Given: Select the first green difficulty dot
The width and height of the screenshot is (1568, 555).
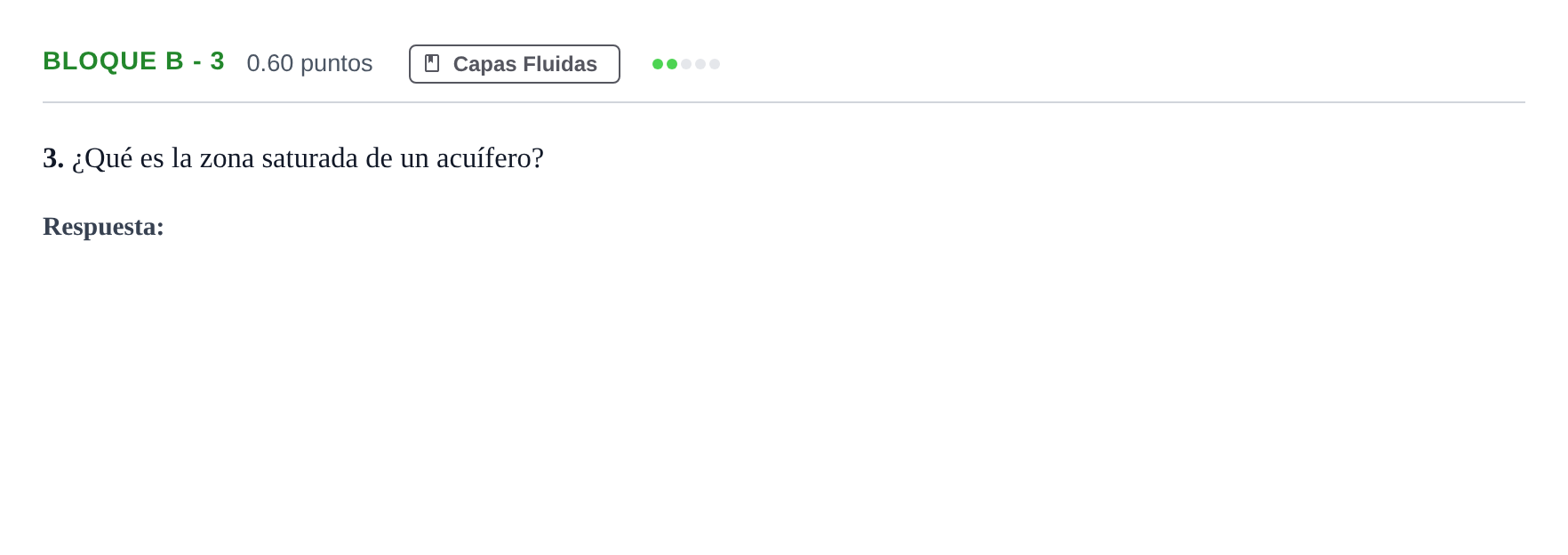Looking at the screenshot, I should pos(658,64).
